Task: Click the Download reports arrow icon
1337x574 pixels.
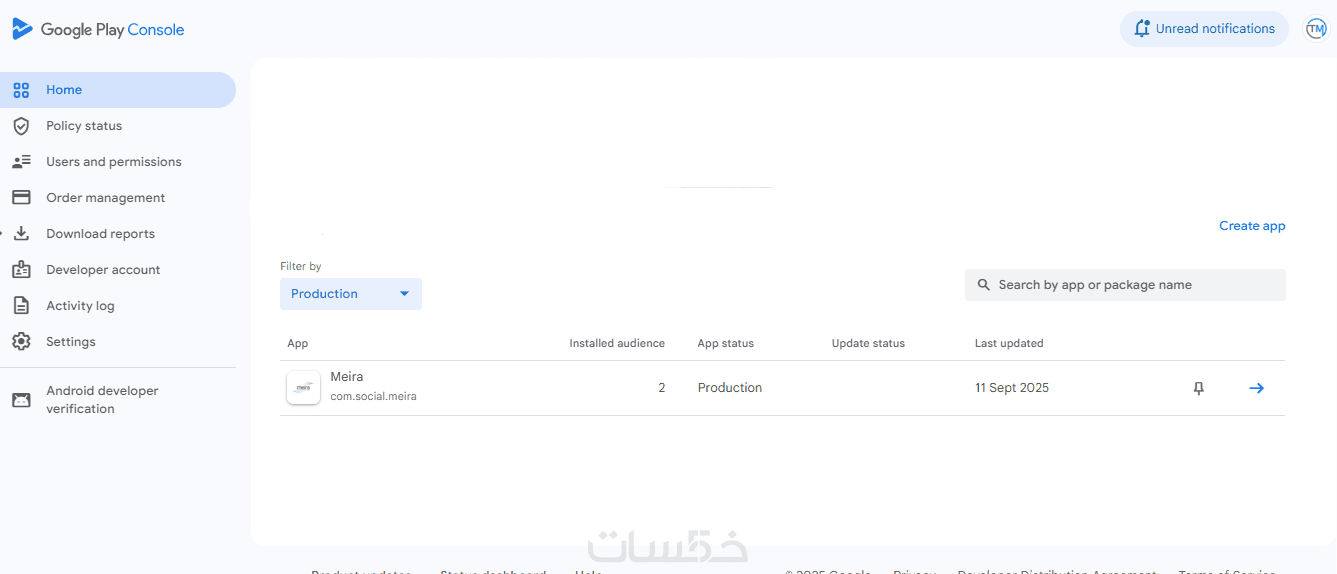Action: point(21,234)
